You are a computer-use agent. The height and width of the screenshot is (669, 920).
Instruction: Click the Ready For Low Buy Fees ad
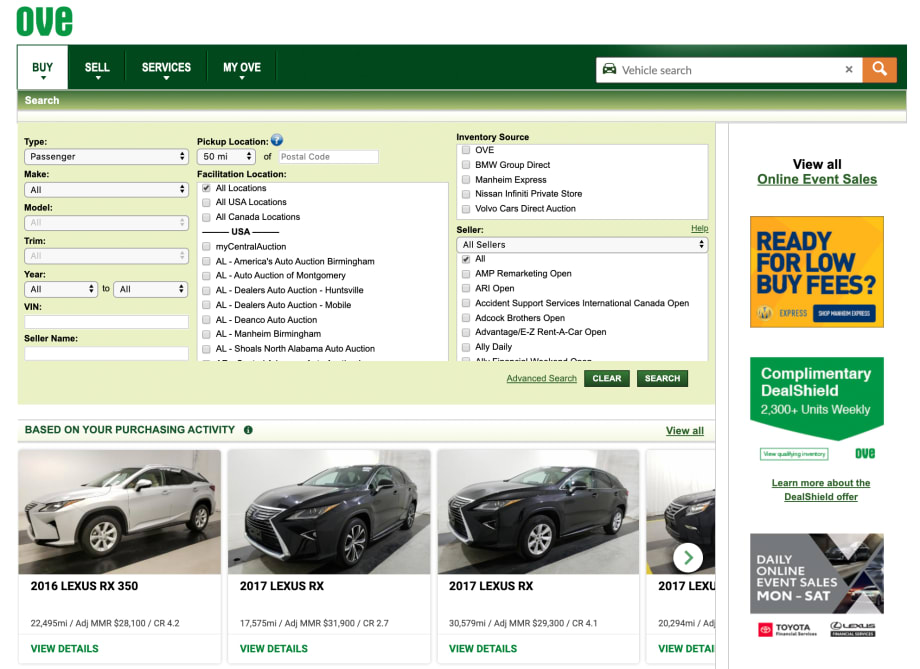click(x=817, y=272)
